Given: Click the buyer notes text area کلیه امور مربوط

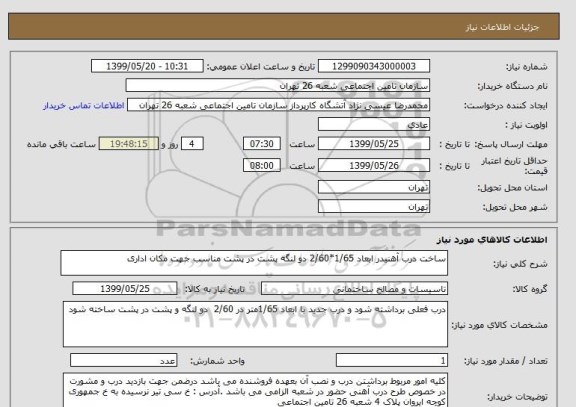Looking at the screenshot, I should click(255, 390).
